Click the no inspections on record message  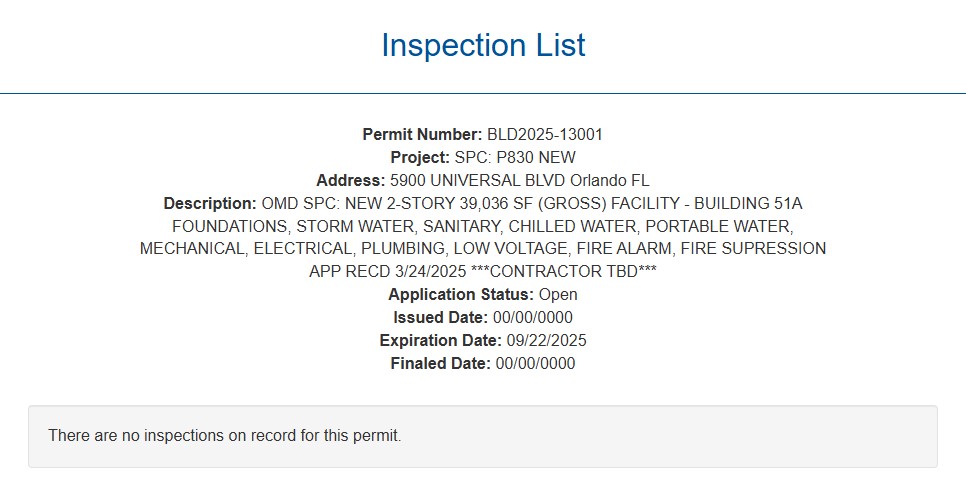click(225, 436)
